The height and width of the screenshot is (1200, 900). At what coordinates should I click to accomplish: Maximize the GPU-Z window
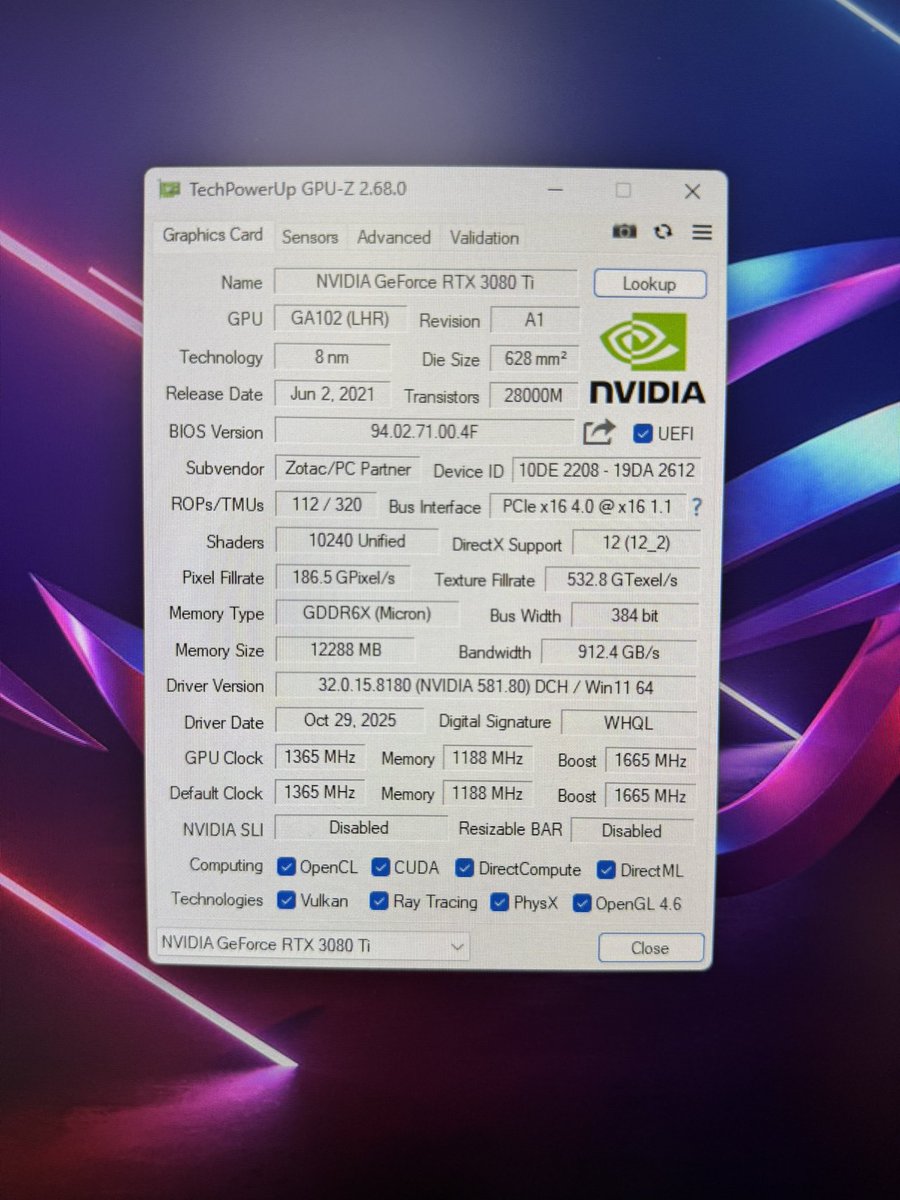tap(623, 190)
